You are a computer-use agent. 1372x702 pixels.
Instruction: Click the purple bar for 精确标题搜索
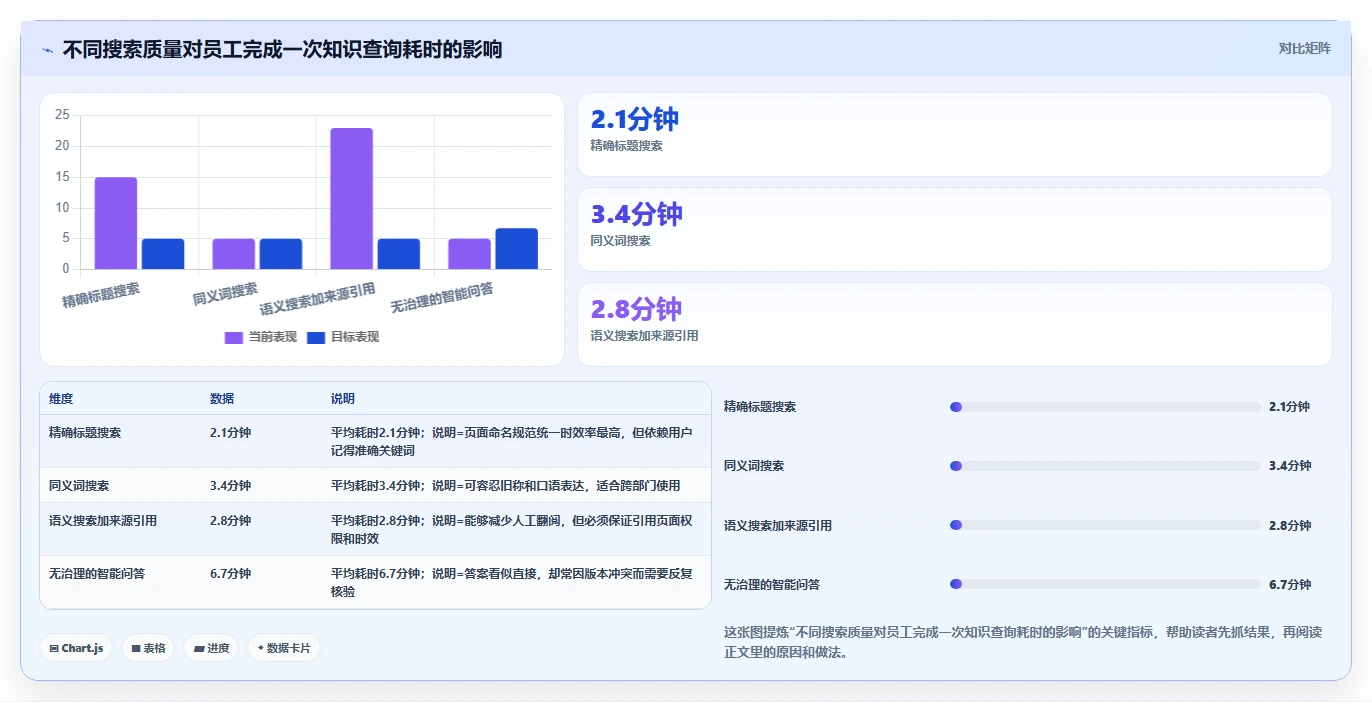point(116,223)
